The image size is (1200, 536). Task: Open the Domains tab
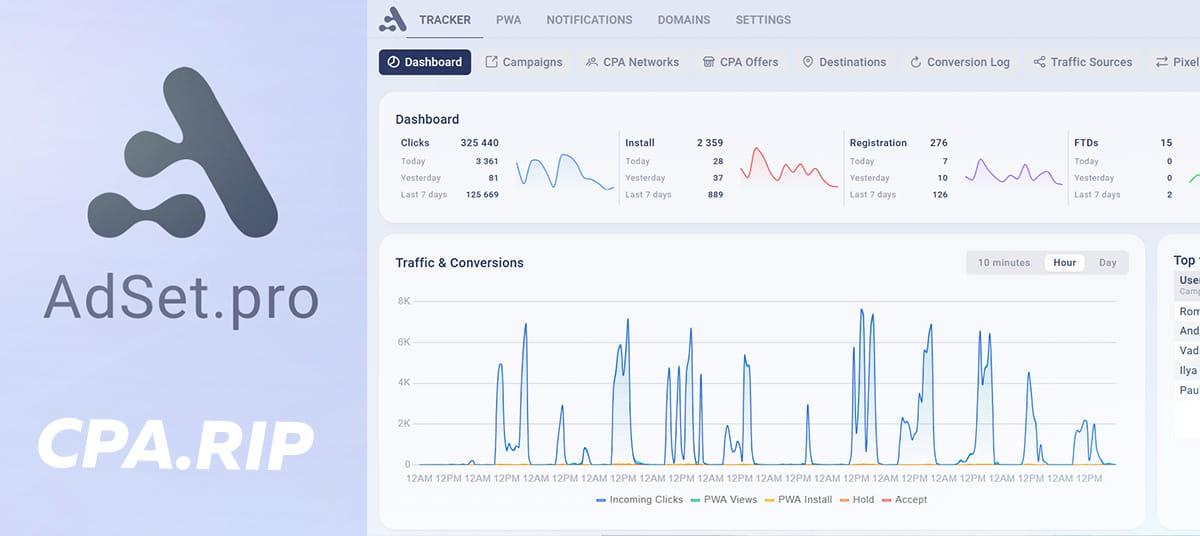(x=684, y=20)
